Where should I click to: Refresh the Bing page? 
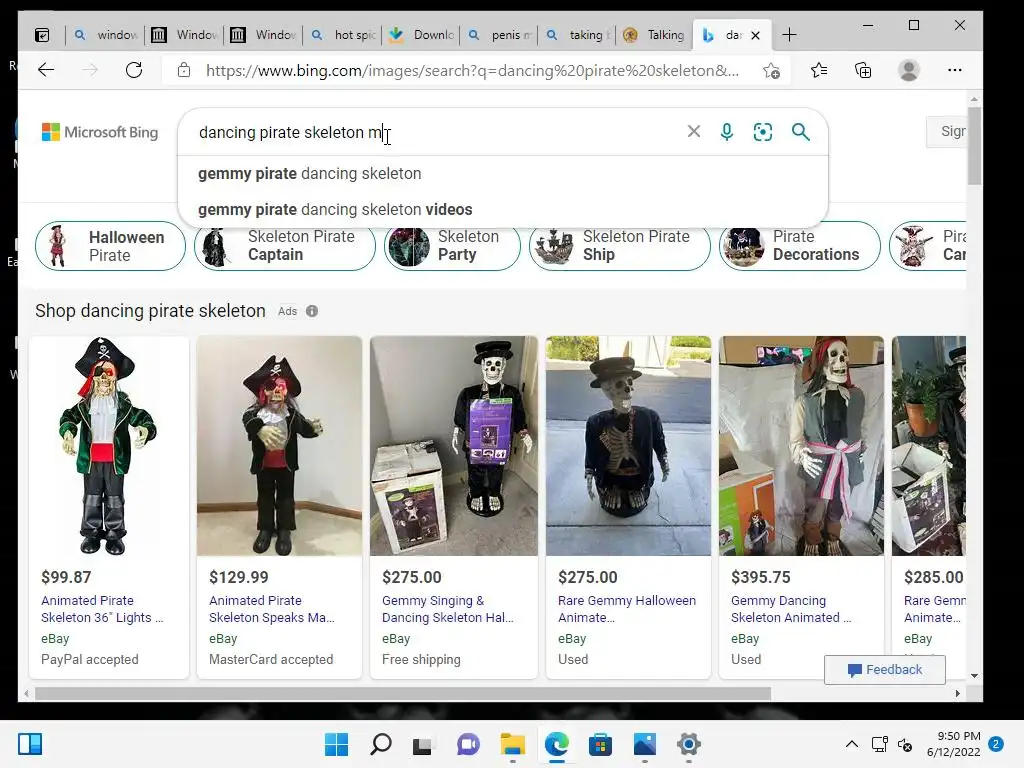(134, 70)
